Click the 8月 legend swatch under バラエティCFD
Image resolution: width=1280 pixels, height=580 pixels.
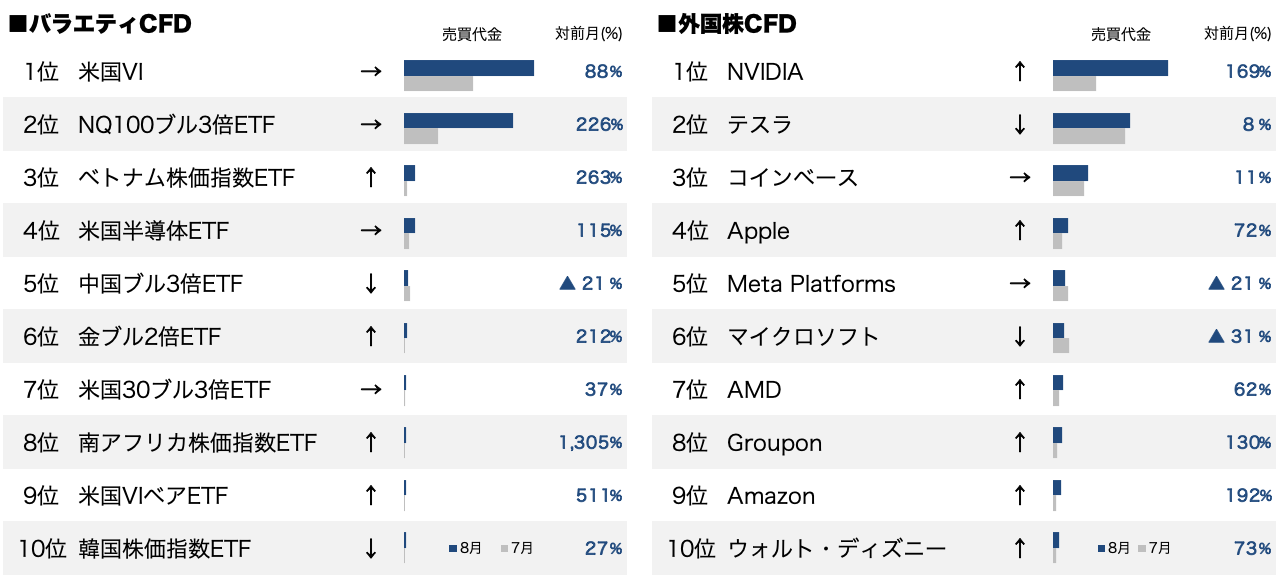coord(453,549)
